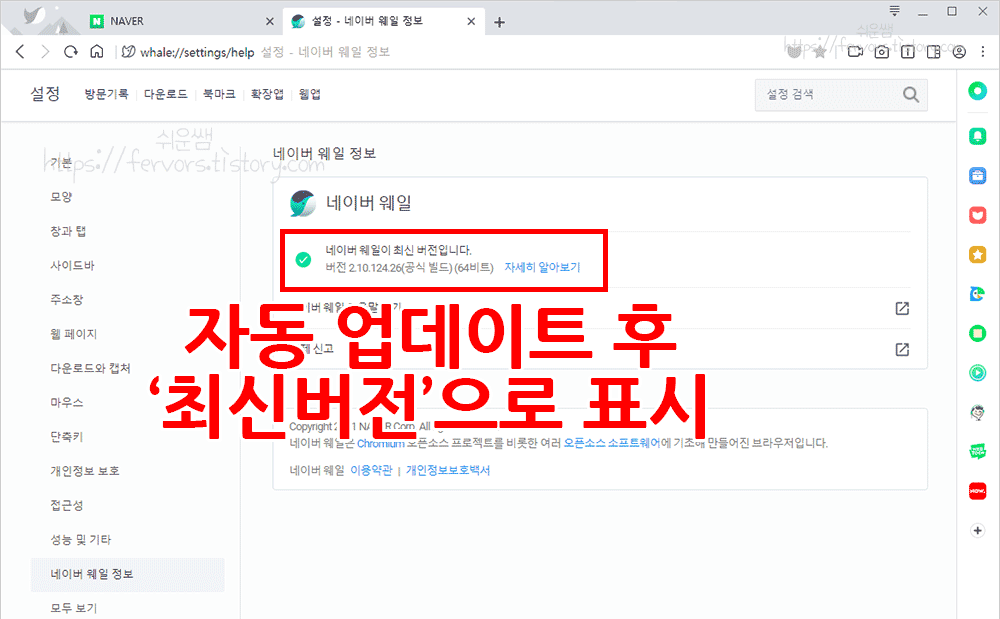Open the home page via house icon

(96, 52)
